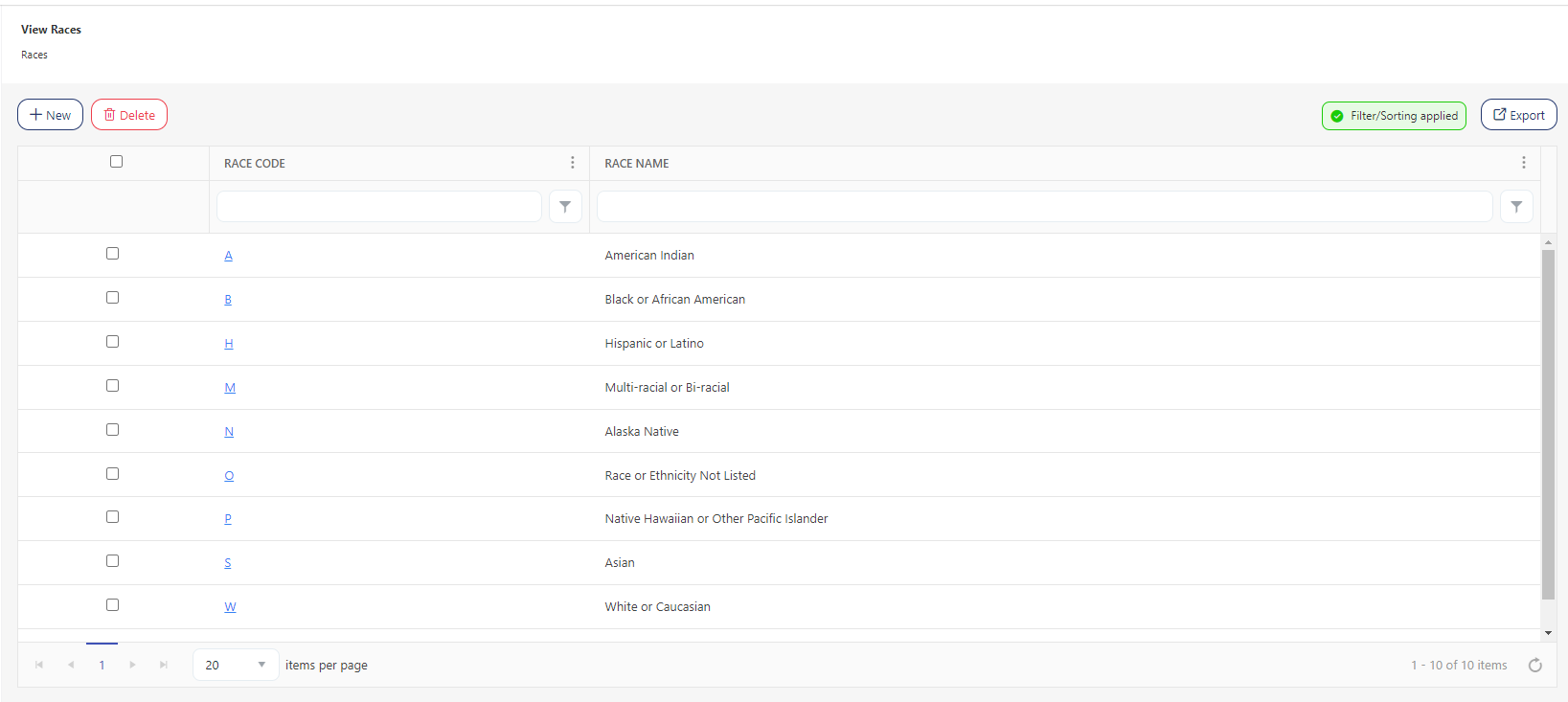
Task: Toggle the select-all header checkbox
Action: (116, 162)
